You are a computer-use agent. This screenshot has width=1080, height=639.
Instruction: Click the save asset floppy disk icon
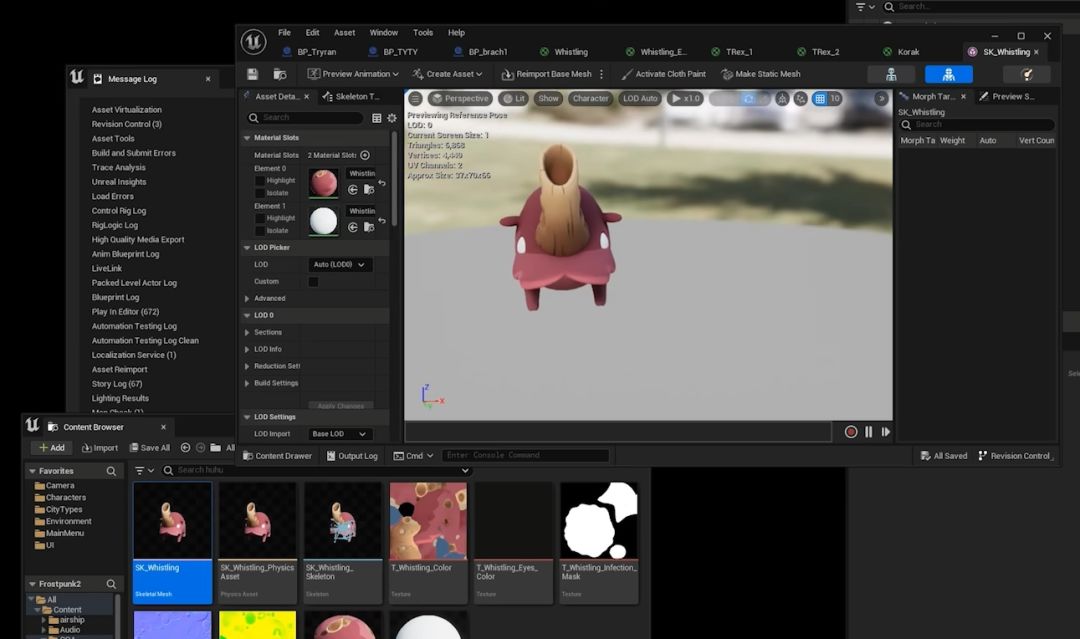coord(253,74)
